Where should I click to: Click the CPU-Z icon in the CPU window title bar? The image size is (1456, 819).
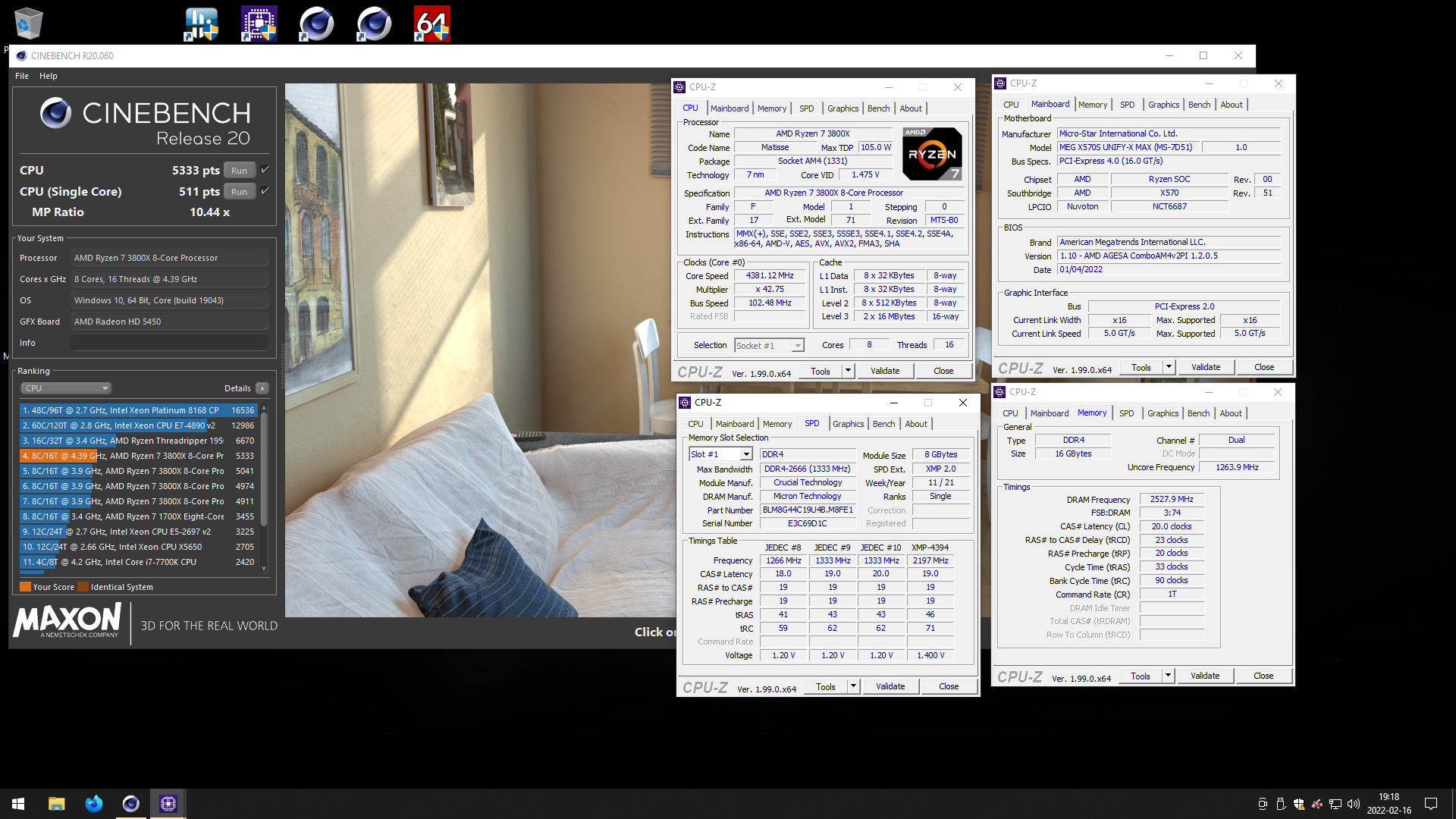[x=679, y=87]
